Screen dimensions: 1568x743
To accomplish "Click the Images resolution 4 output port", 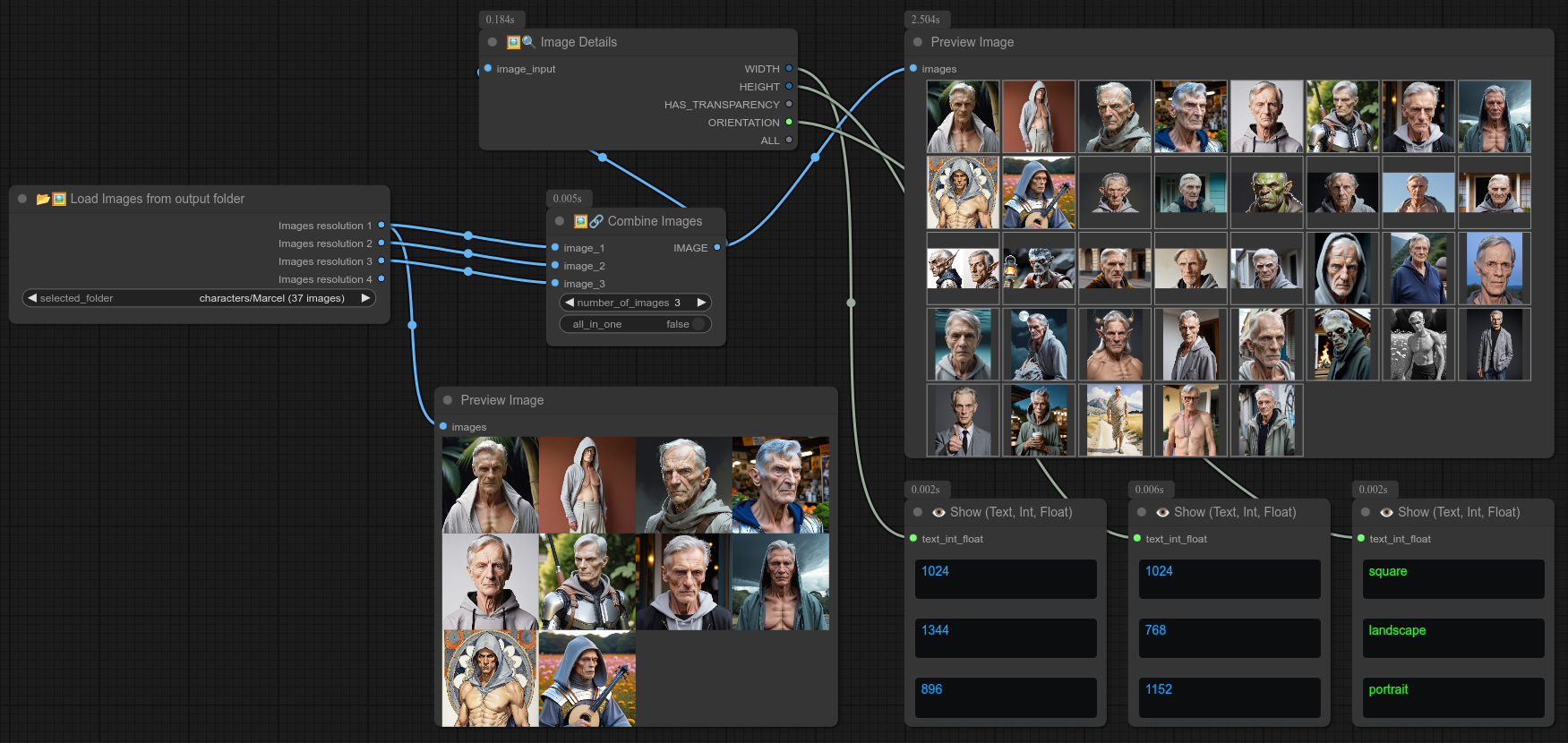I will tap(381, 279).
